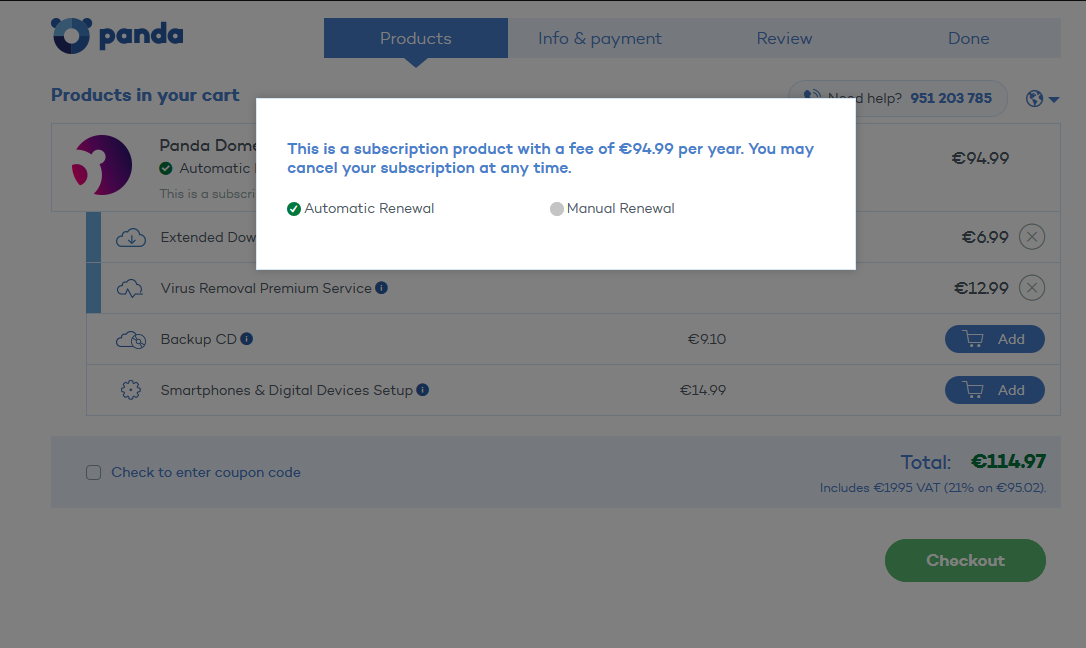Image resolution: width=1086 pixels, height=648 pixels.
Task: Tick the enter coupon code checkbox
Action: (x=94, y=472)
